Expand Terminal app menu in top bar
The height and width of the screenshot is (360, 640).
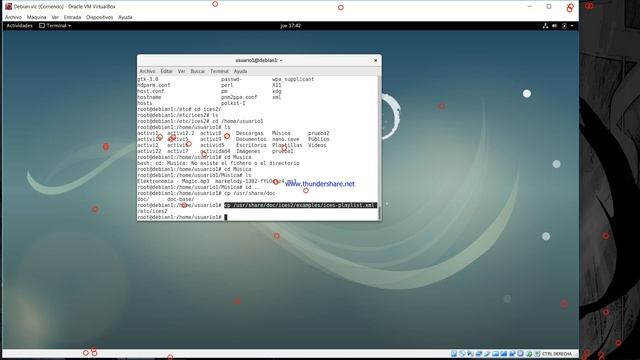(55, 26)
